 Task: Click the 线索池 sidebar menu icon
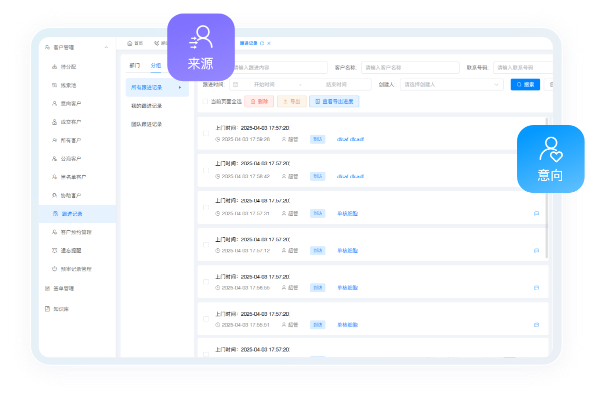(54, 85)
